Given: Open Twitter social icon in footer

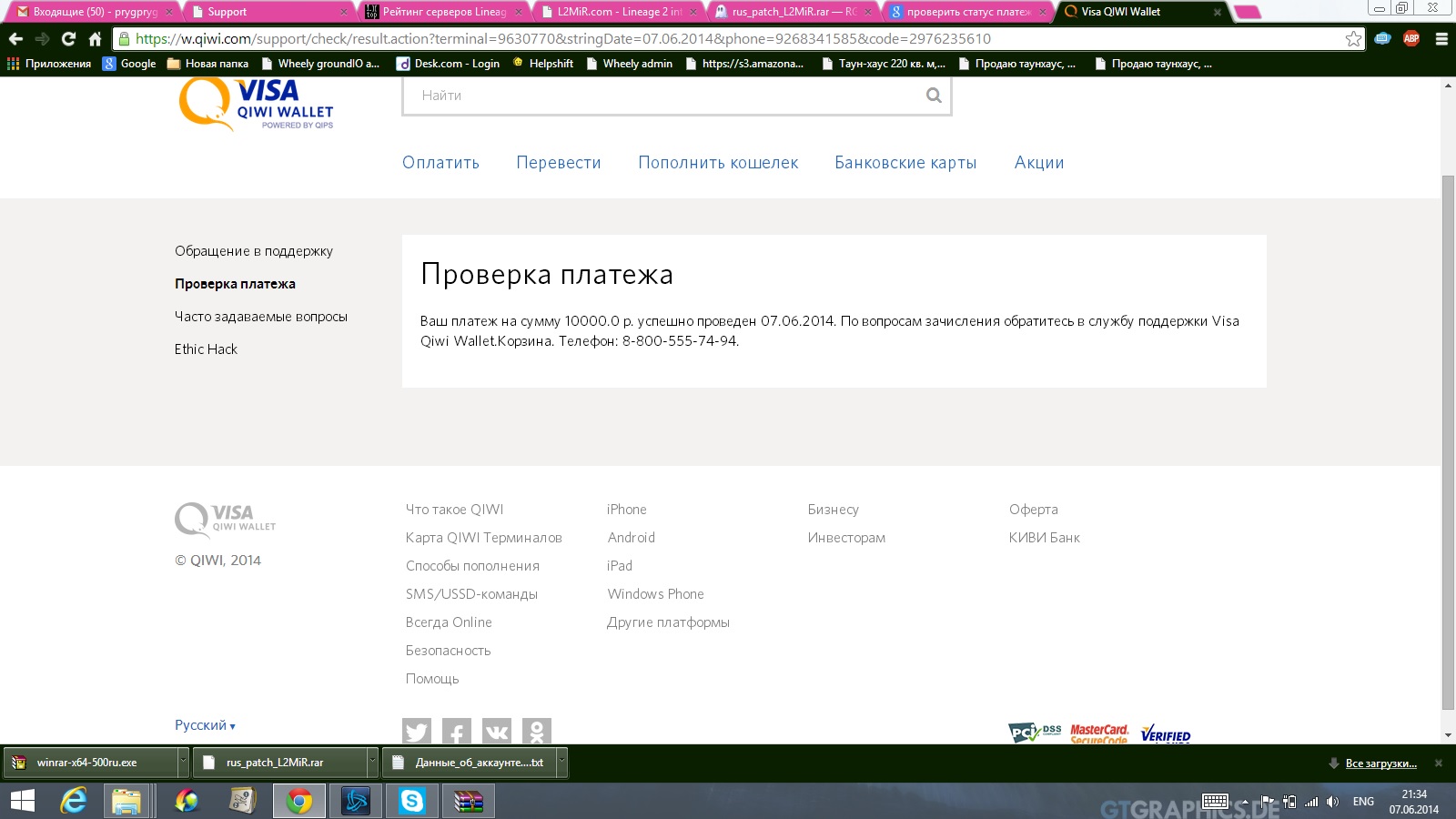Looking at the screenshot, I should pyautogui.click(x=417, y=731).
